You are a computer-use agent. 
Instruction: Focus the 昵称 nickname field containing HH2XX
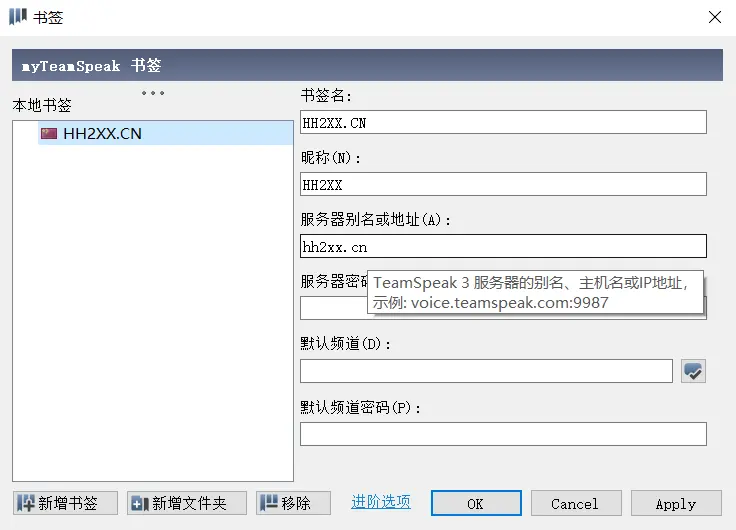[503, 184]
